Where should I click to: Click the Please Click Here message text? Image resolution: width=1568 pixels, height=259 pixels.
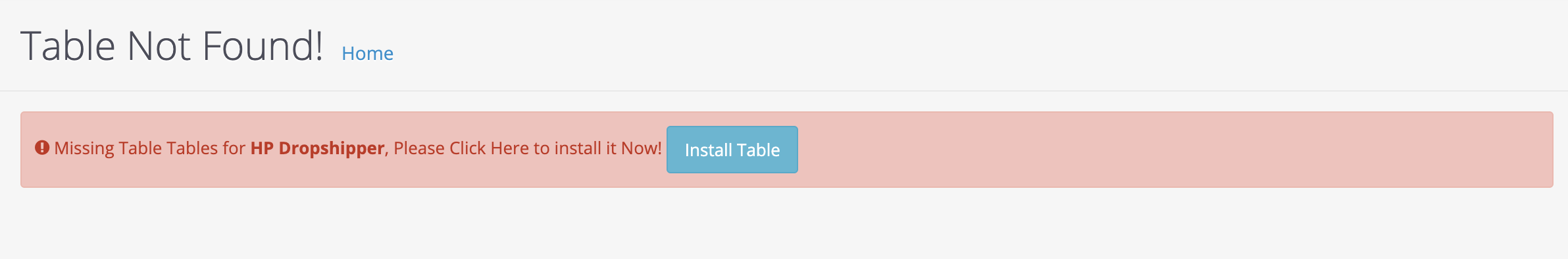462,148
